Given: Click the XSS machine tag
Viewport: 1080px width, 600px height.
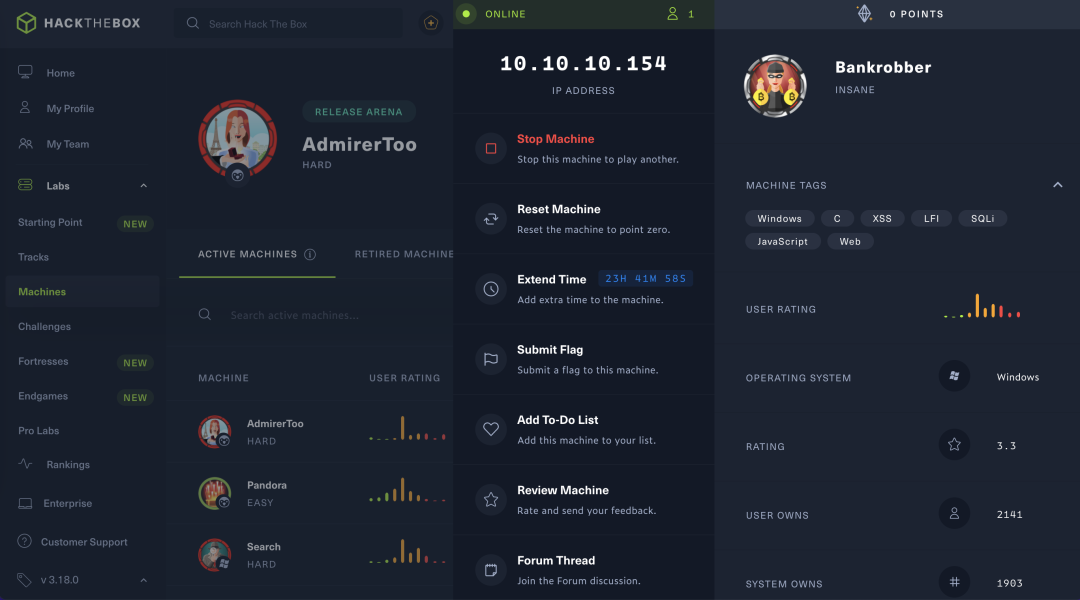Looking at the screenshot, I should [x=882, y=218].
